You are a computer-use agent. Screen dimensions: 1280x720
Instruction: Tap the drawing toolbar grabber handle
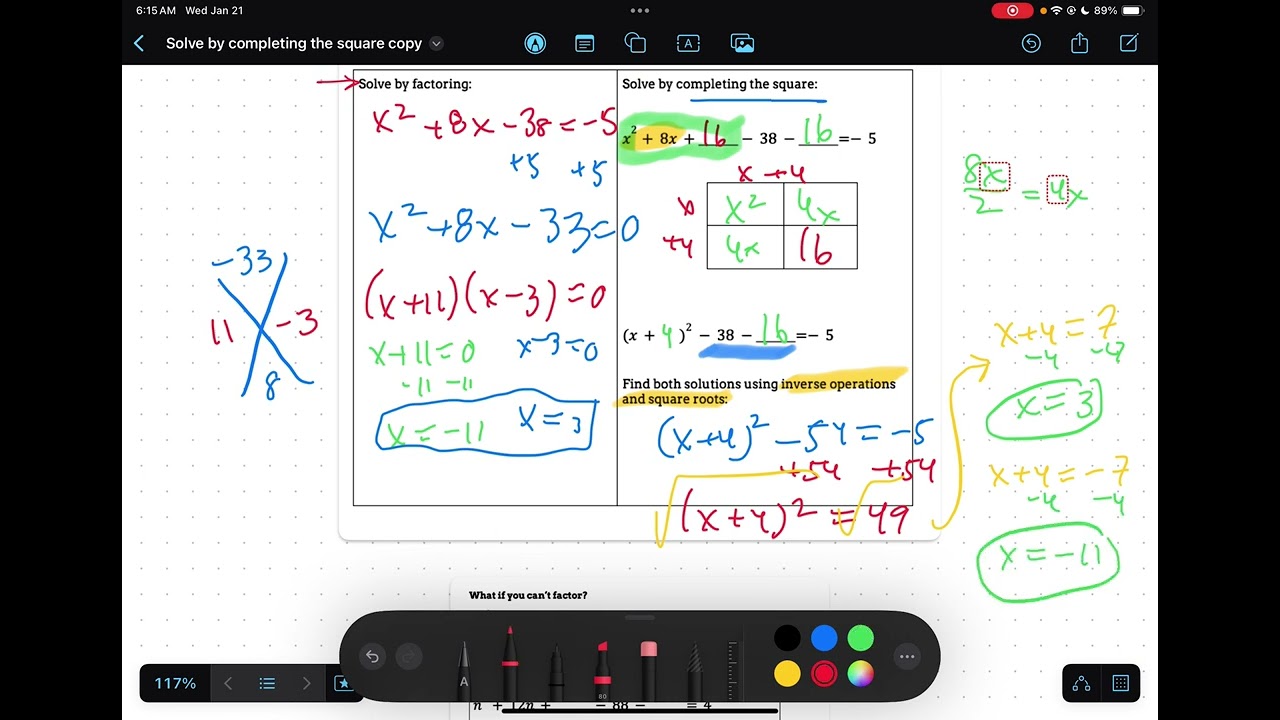tap(640, 618)
